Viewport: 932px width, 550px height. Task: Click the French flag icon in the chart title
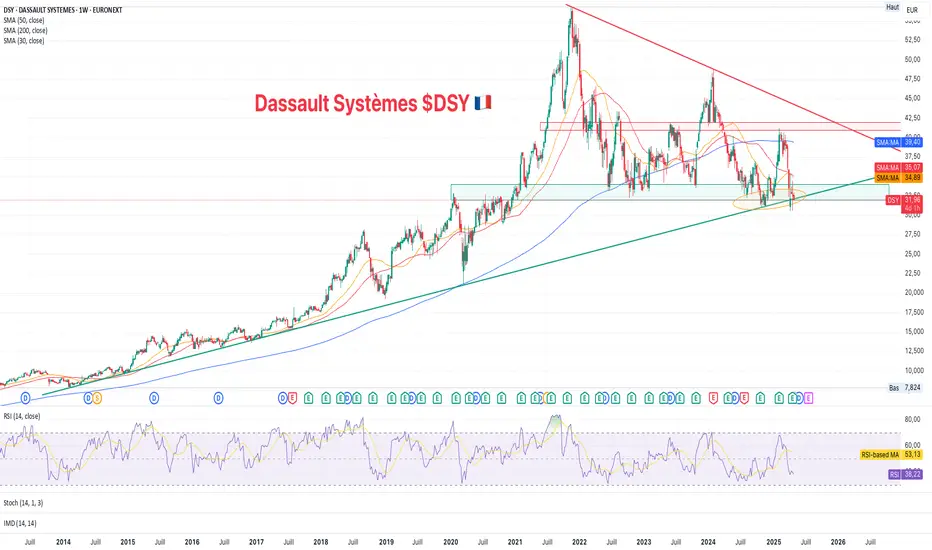(483, 103)
